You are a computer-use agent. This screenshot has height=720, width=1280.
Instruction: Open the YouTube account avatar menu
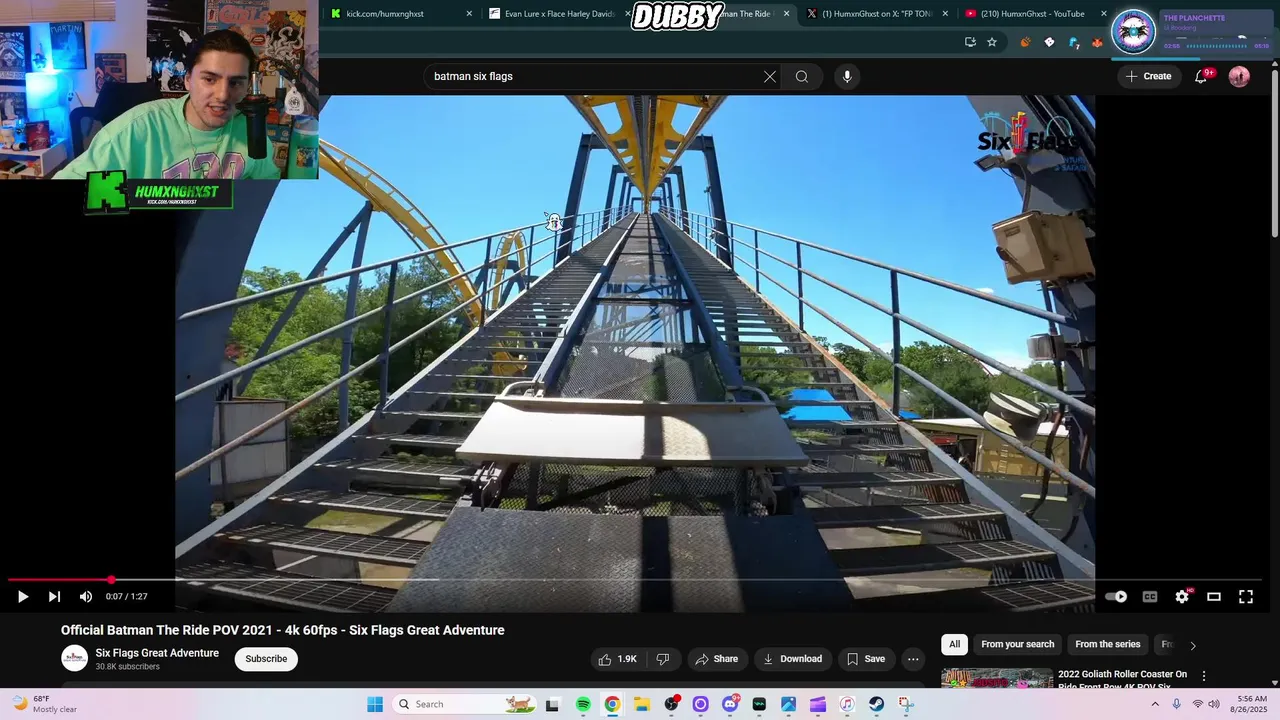pos(1239,76)
